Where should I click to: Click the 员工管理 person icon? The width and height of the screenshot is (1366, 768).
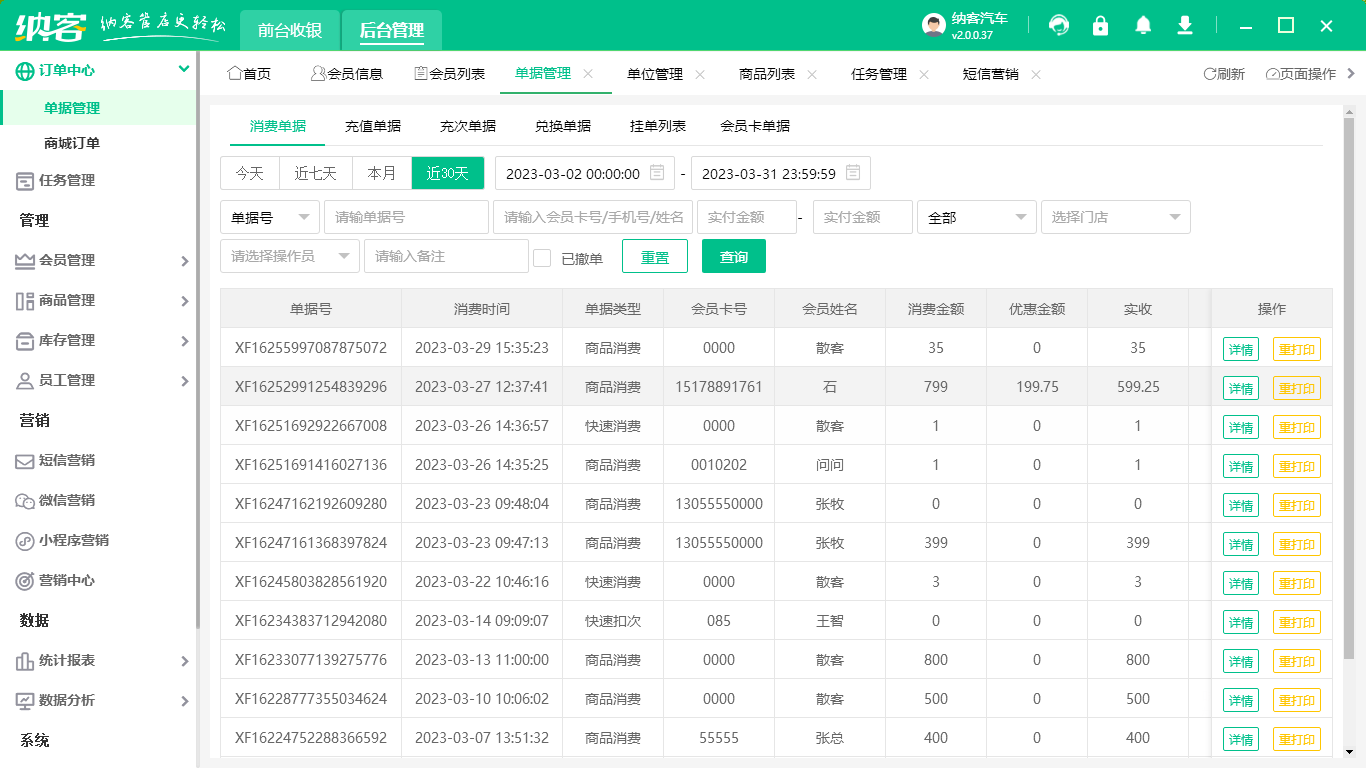25,380
